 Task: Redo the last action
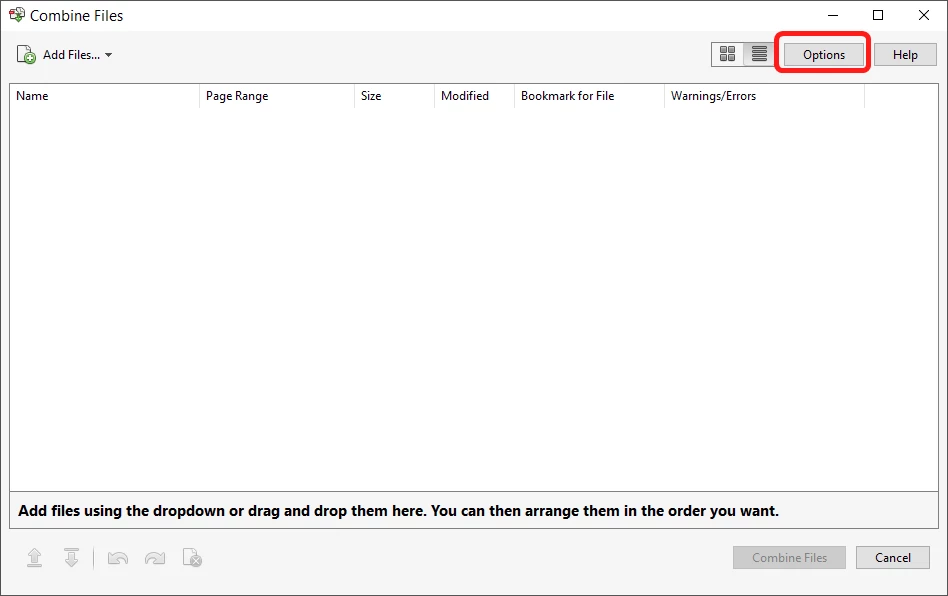tap(155, 558)
